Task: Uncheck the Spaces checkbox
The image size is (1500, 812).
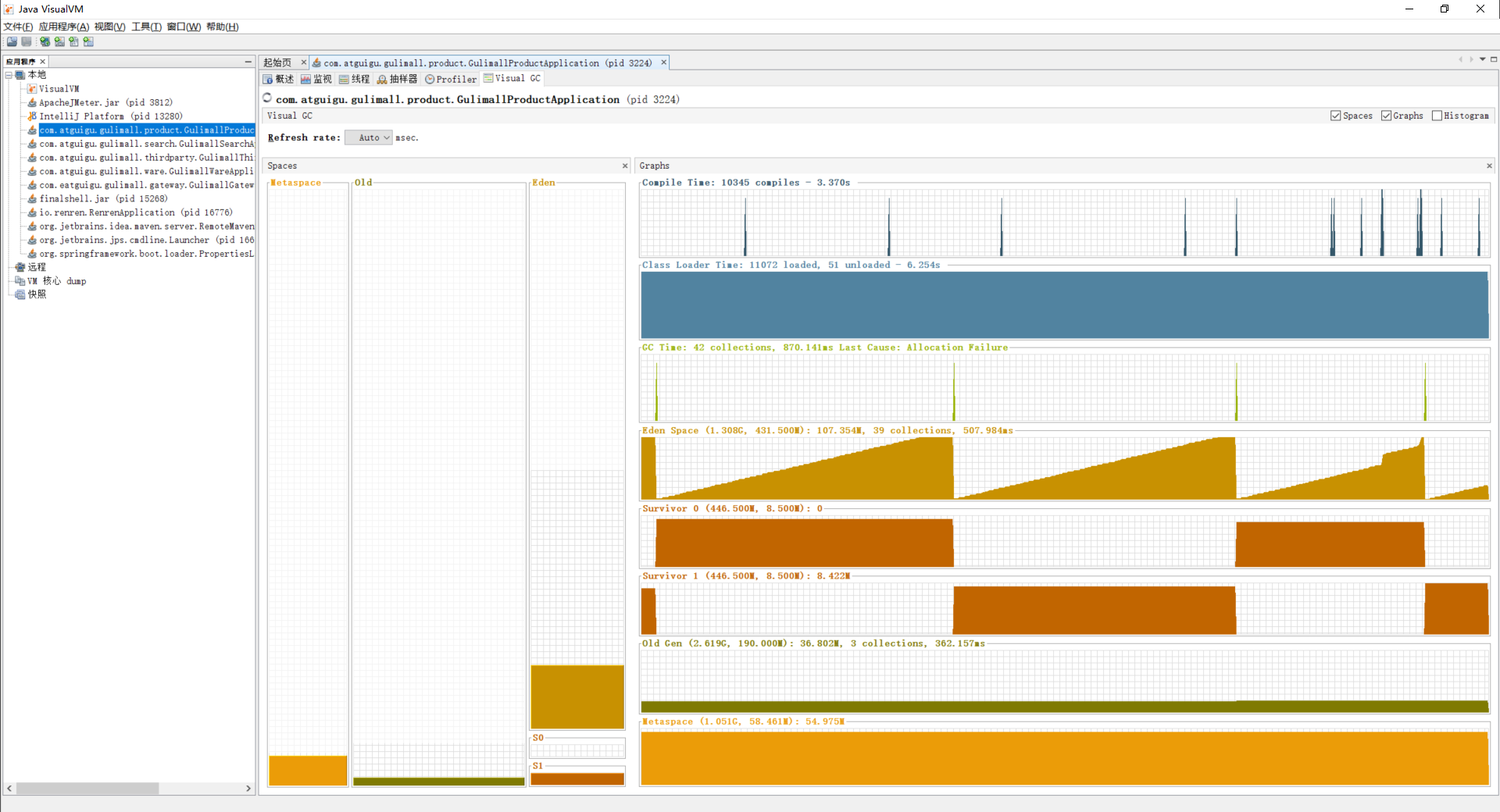Action: click(1335, 116)
